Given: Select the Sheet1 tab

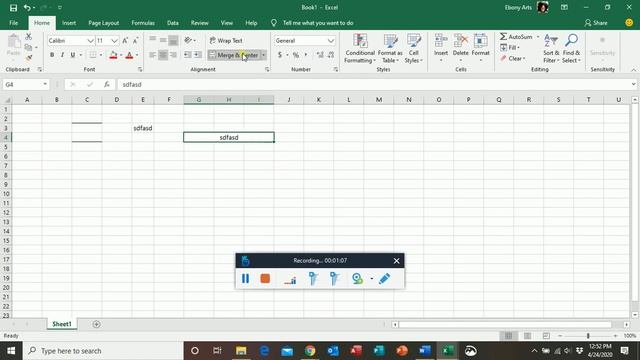Looking at the screenshot, I should [62, 324].
